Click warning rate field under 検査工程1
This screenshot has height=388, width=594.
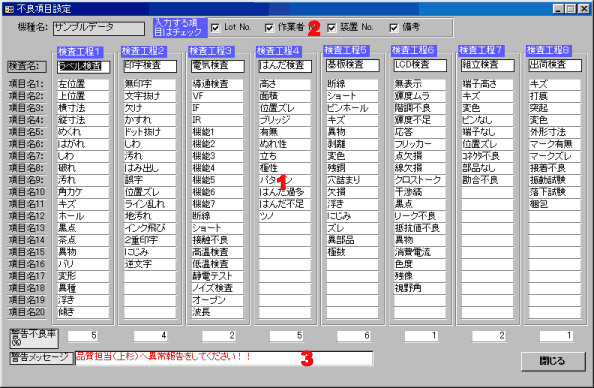tap(83, 336)
